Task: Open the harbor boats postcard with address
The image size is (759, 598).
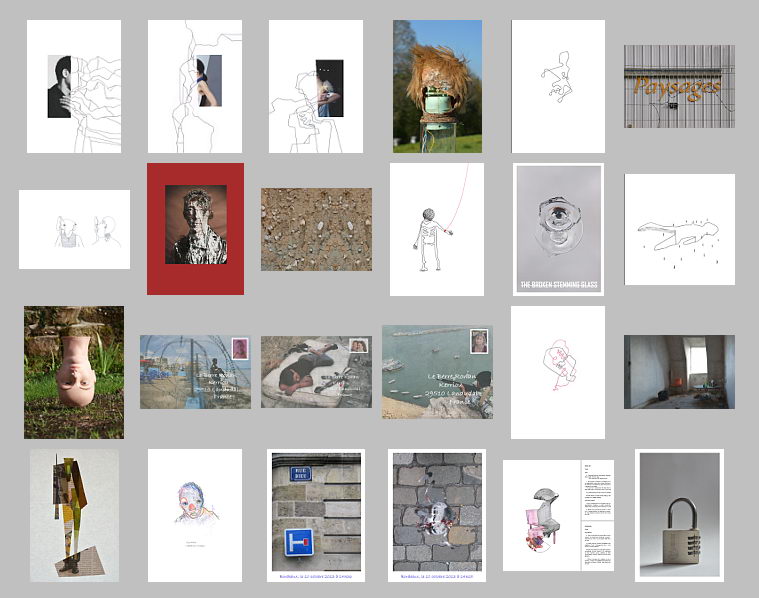Action: [x=438, y=372]
